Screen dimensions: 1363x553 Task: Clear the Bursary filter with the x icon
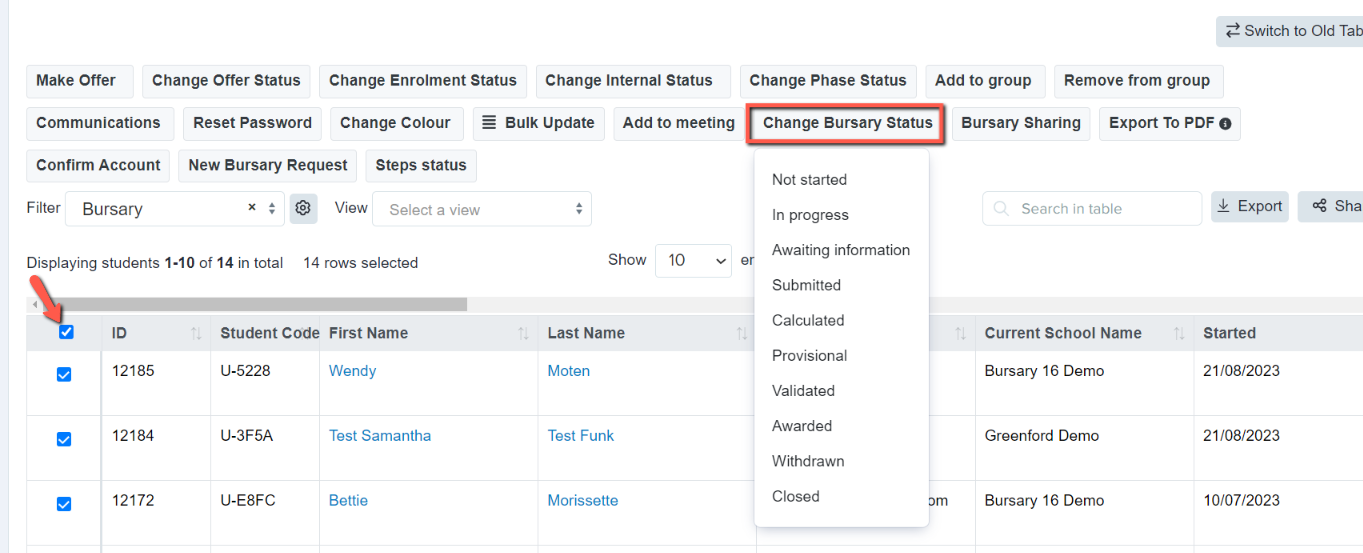pos(252,208)
